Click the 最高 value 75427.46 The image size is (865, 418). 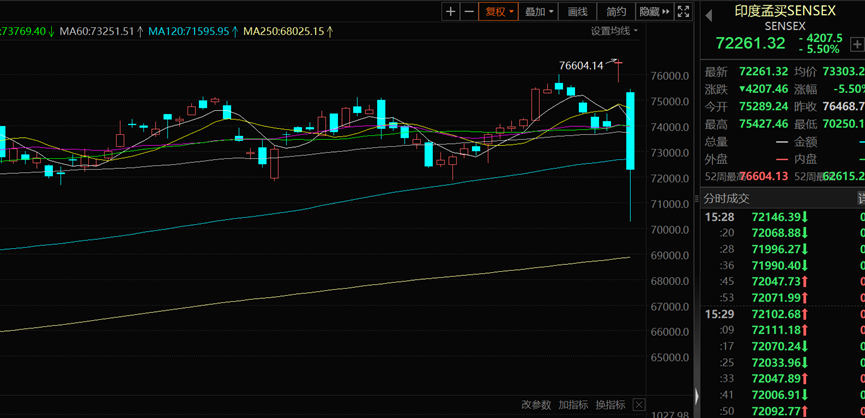763,124
